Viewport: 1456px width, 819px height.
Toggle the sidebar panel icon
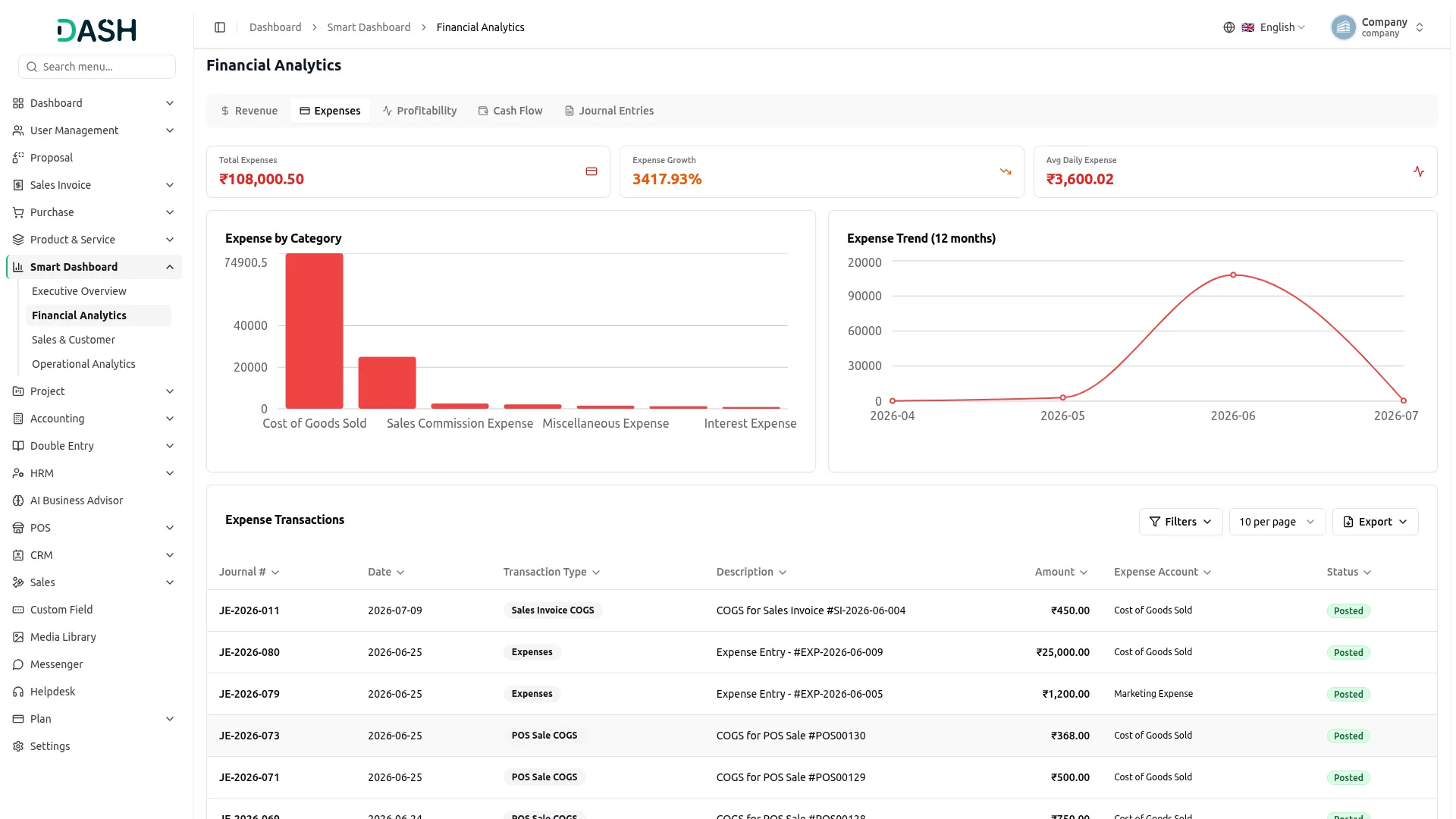coord(220,27)
